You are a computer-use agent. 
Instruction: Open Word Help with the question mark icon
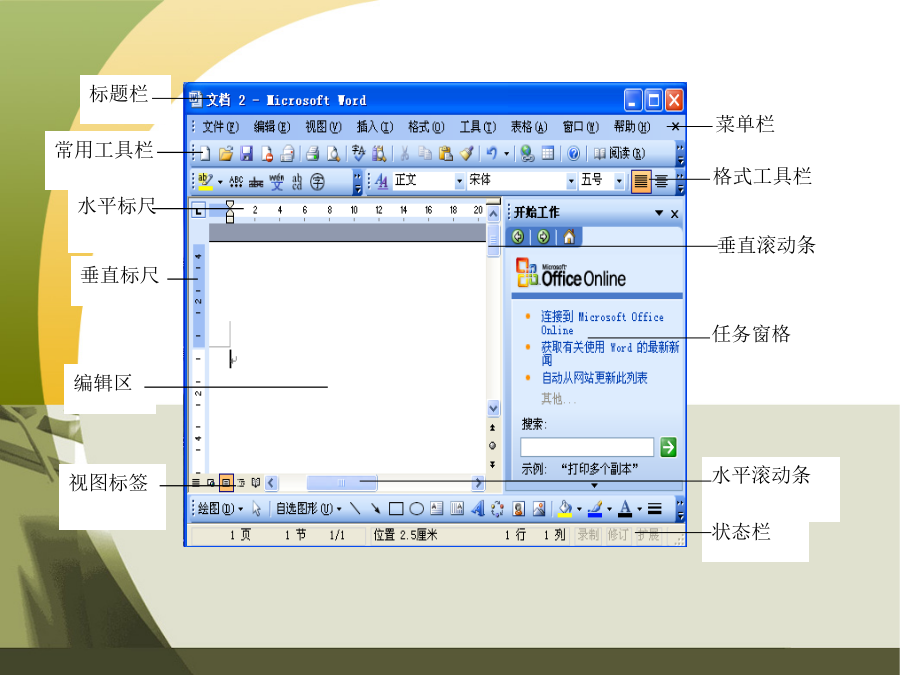coord(573,153)
